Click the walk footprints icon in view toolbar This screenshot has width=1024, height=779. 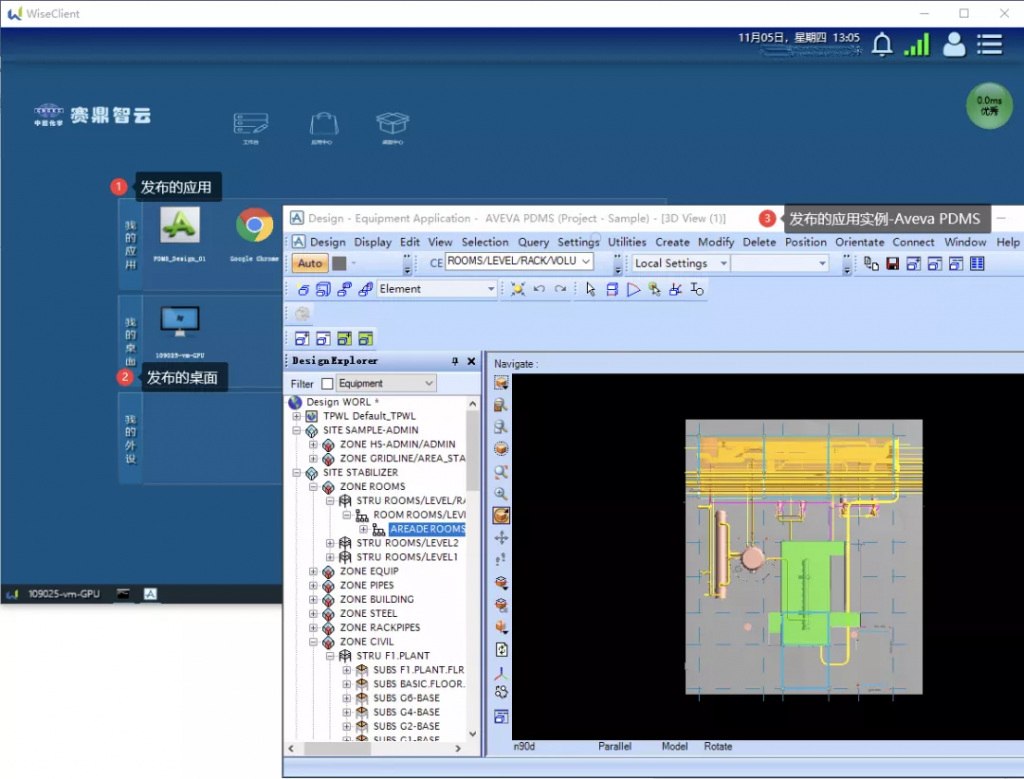tap(501, 560)
